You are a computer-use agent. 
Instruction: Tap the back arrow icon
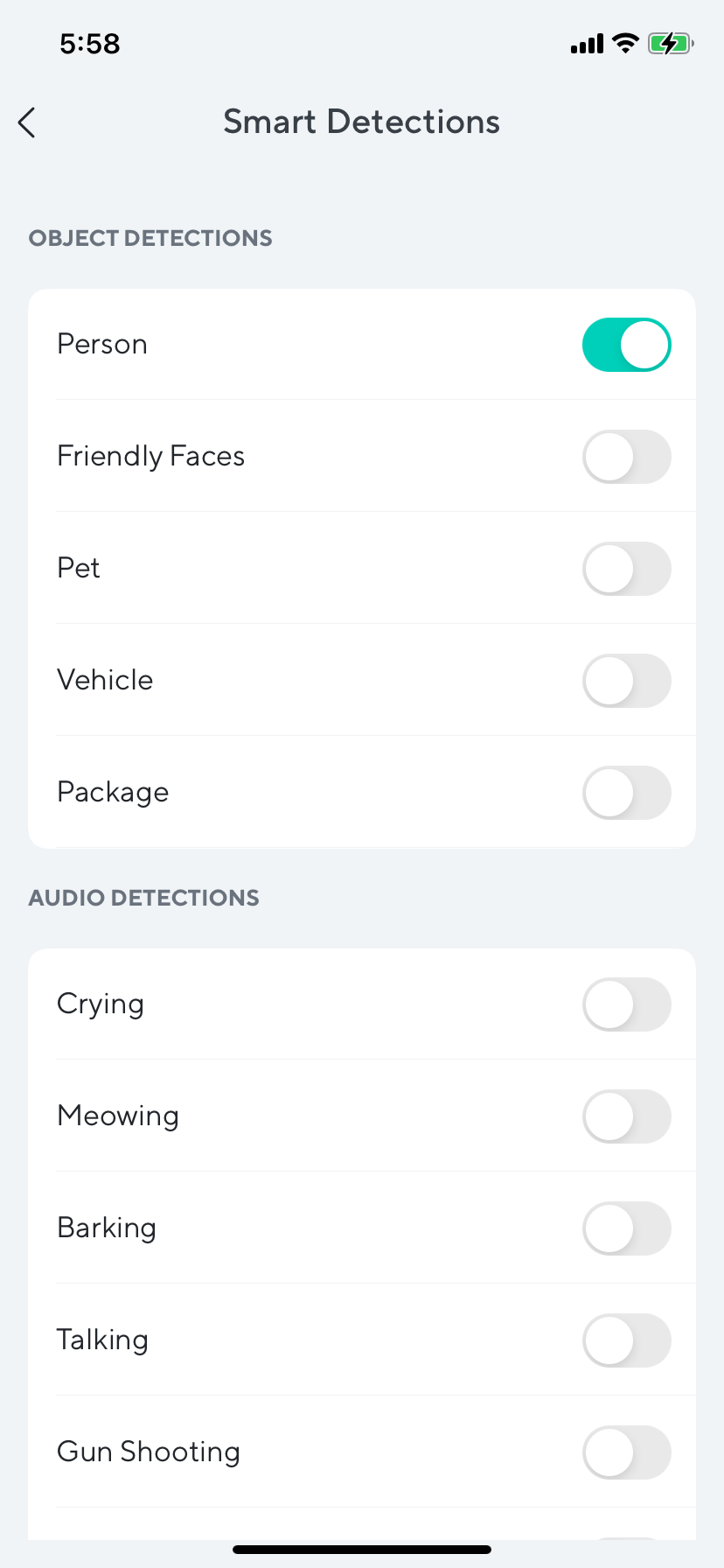point(27,122)
